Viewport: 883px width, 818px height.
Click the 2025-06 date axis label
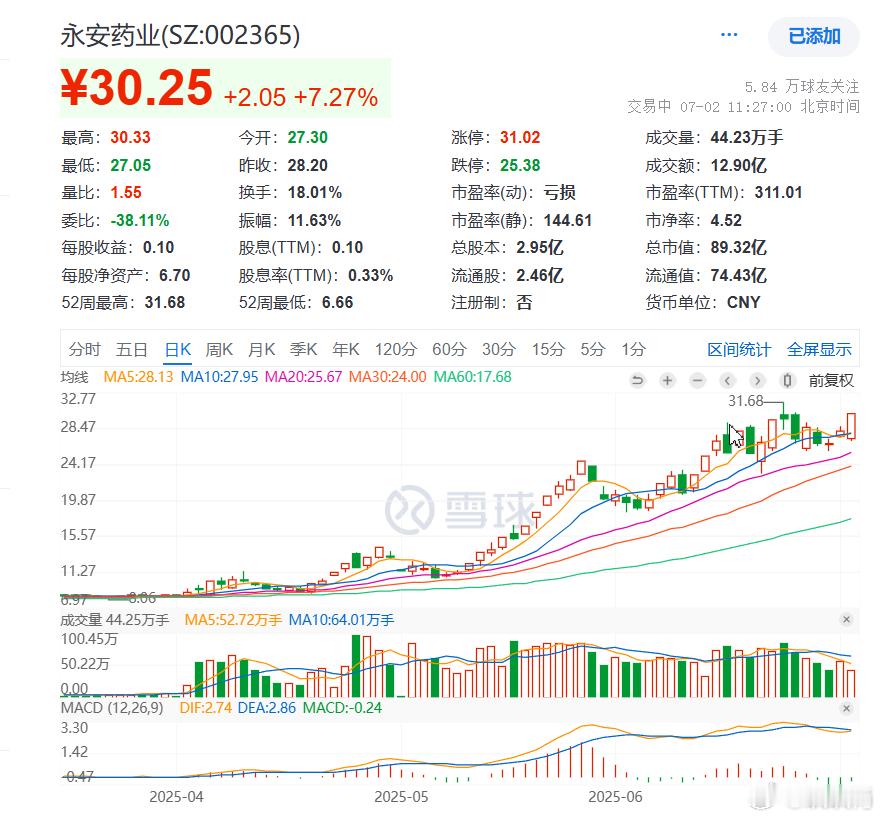click(615, 797)
